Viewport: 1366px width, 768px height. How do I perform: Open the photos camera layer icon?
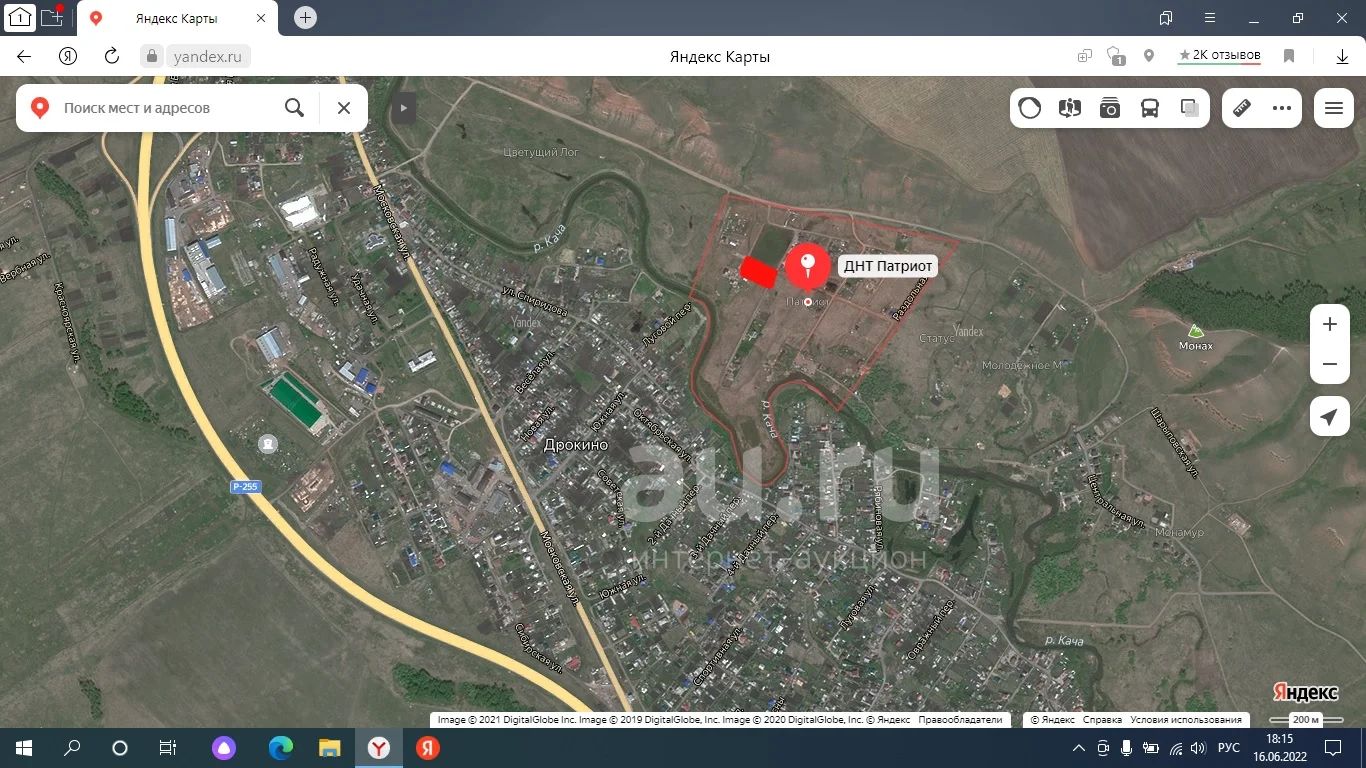[1110, 108]
